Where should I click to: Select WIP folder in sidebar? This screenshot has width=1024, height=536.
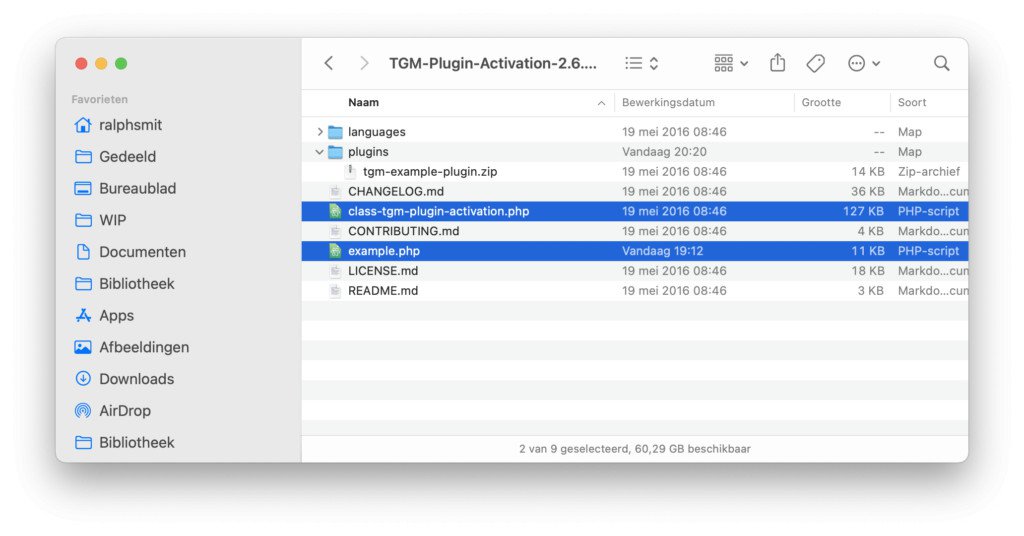101,220
